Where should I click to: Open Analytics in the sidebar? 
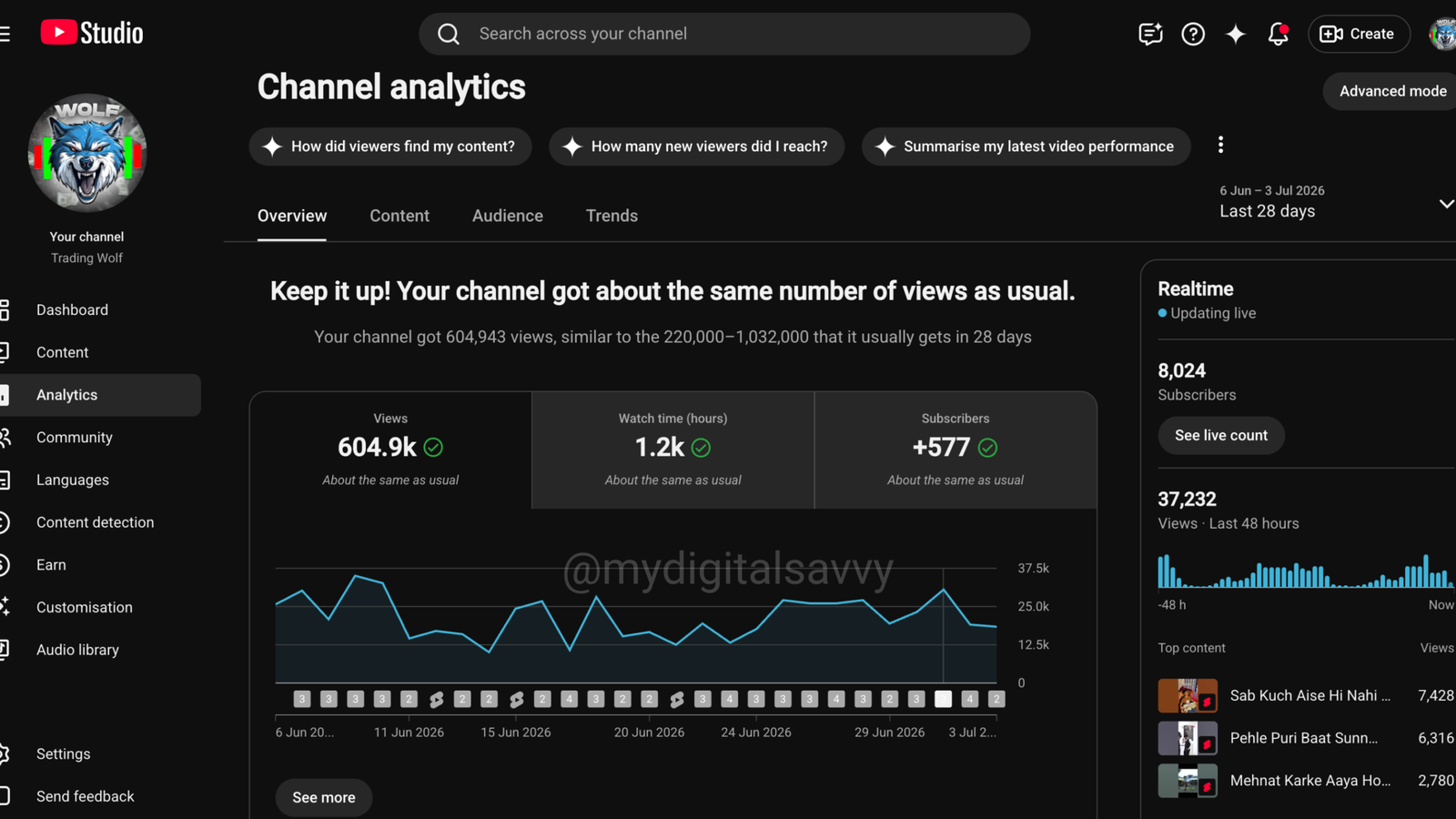coord(100,395)
